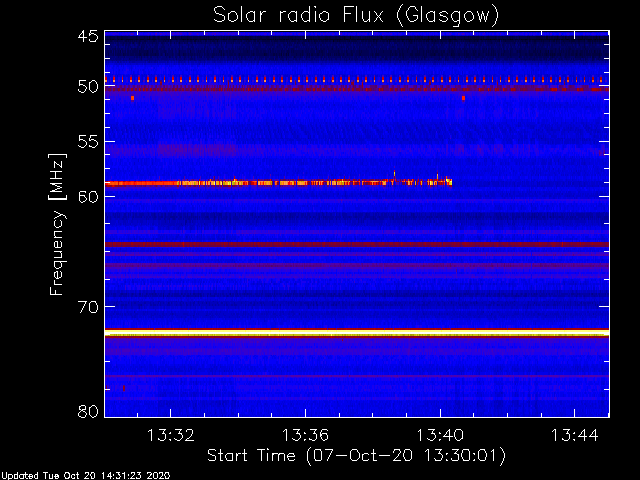The height and width of the screenshot is (480, 640).
Task: Click the 'Solar radio Flux (Glasgow)' title
Action: click(x=356, y=16)
